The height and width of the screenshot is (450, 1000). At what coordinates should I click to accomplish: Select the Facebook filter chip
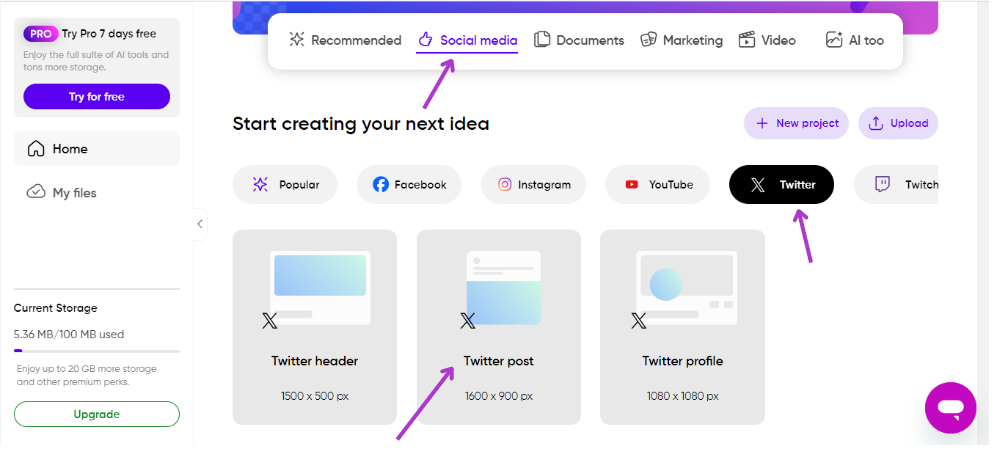[409, 185]
